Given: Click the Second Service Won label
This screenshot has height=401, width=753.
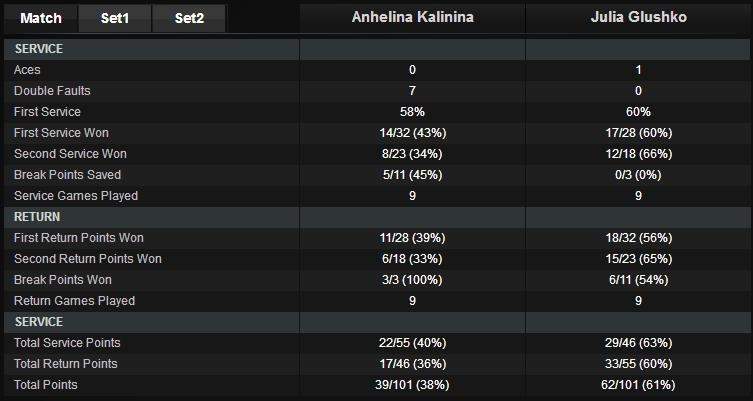Looking at the screenshot, I should [x=70, y=154].
